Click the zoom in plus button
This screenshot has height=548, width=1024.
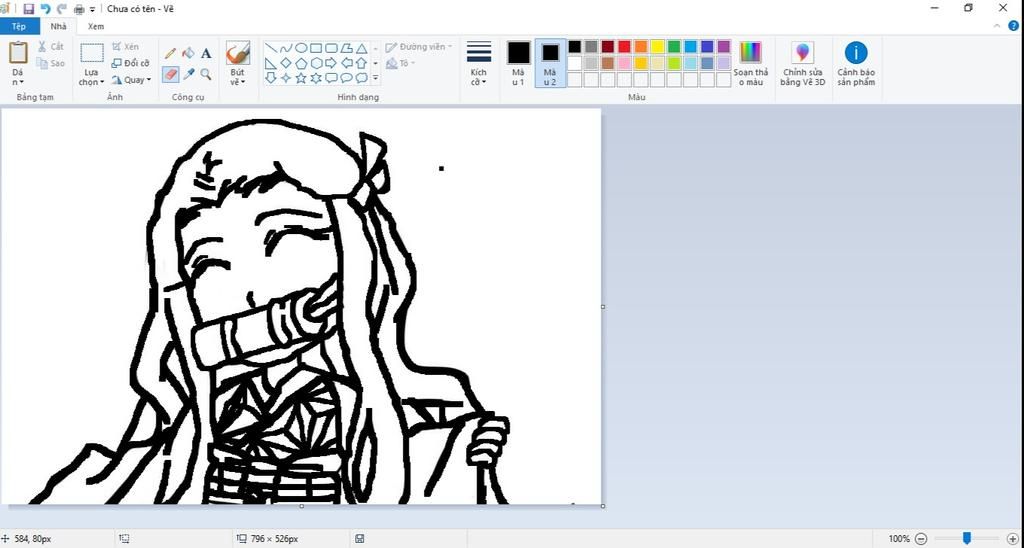point(1013,539)
